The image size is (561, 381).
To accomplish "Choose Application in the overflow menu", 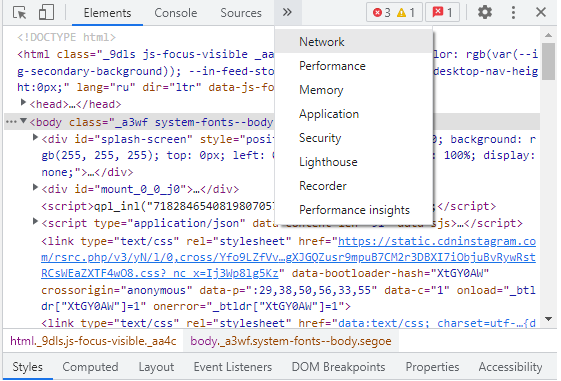I will point(354,114).
